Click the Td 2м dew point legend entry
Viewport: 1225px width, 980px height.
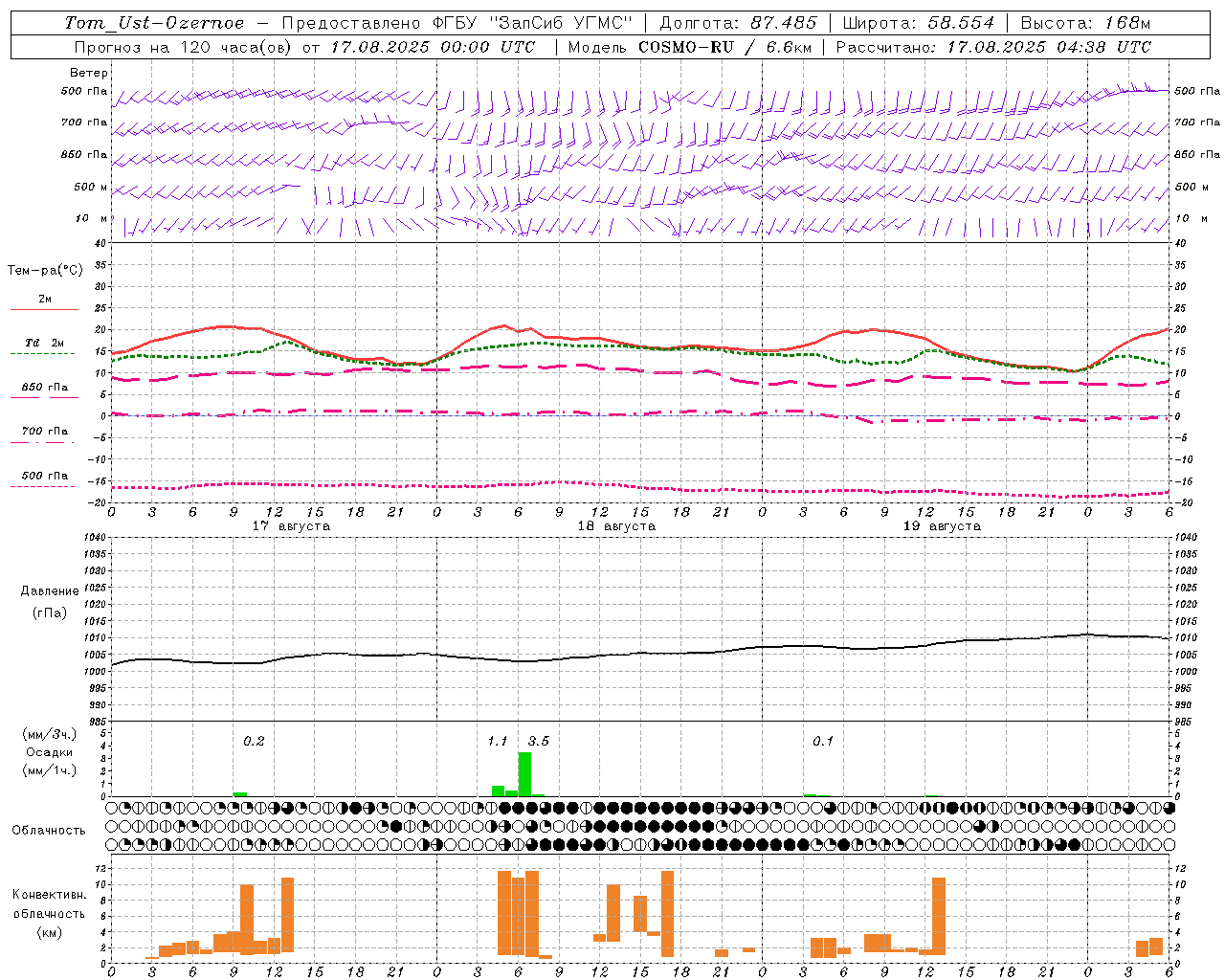(x=45, y=343)
